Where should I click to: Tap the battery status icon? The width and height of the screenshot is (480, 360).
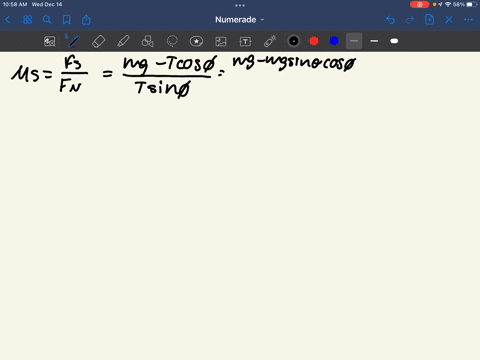[x=472, y=4]
